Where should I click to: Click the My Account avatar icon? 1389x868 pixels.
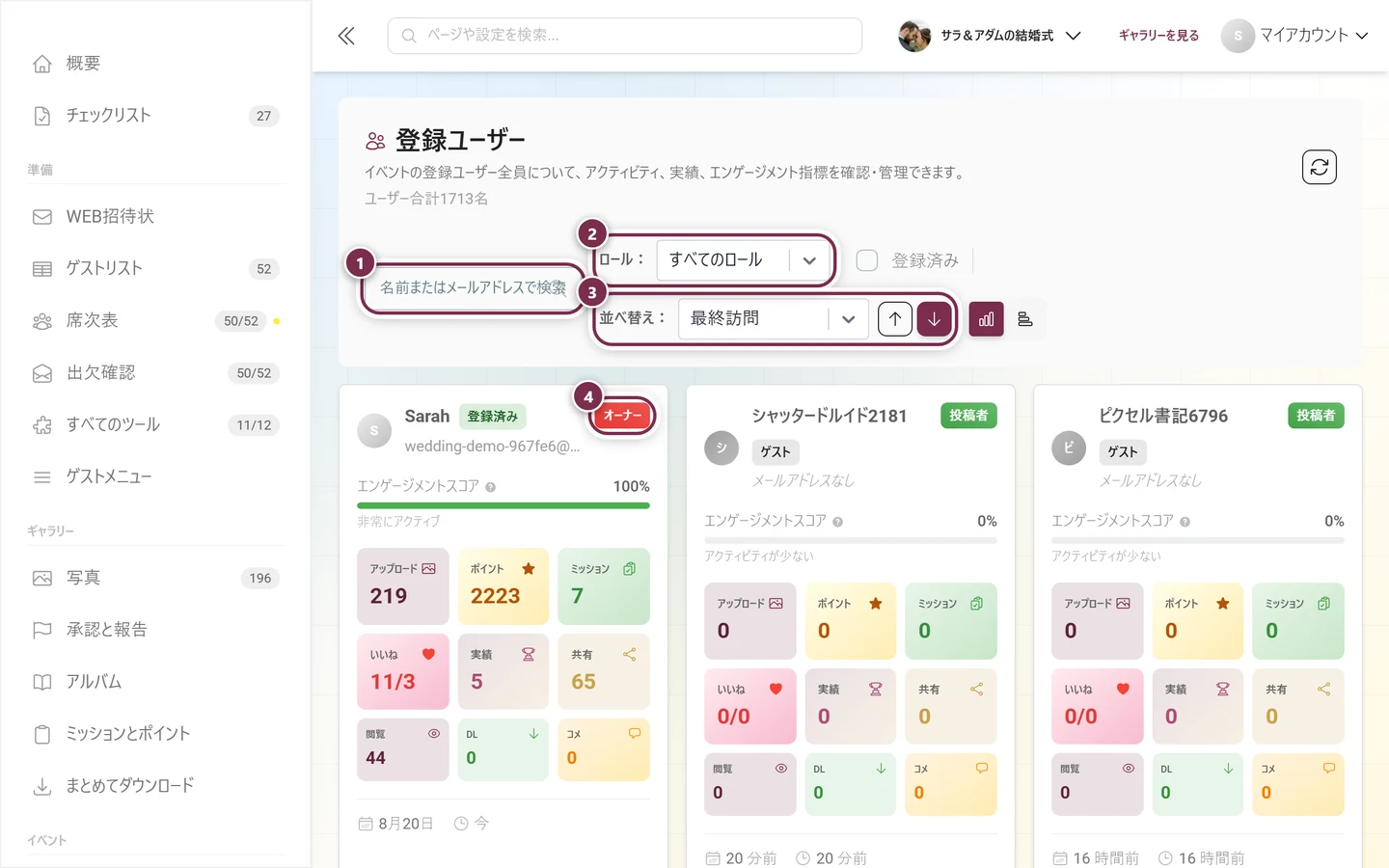coord(1238,36)
